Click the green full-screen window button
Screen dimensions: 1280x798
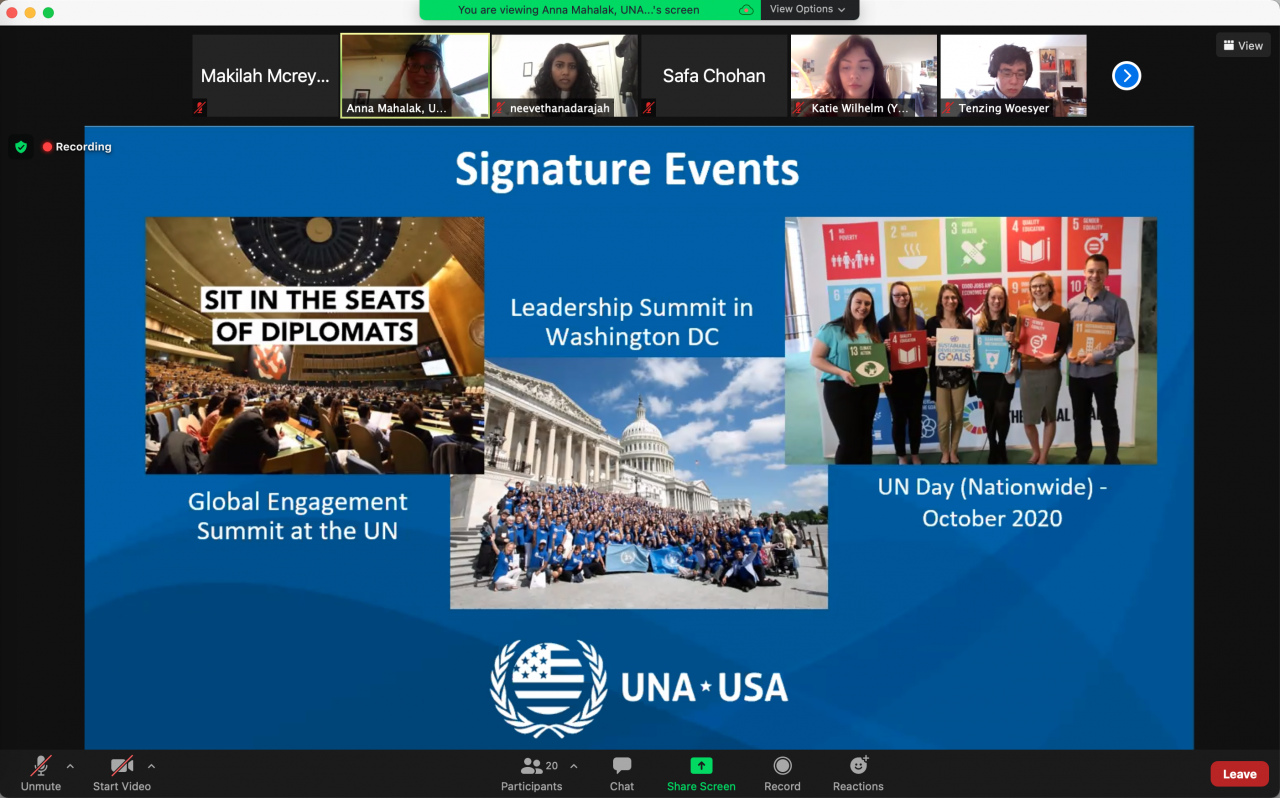[48, 12]
